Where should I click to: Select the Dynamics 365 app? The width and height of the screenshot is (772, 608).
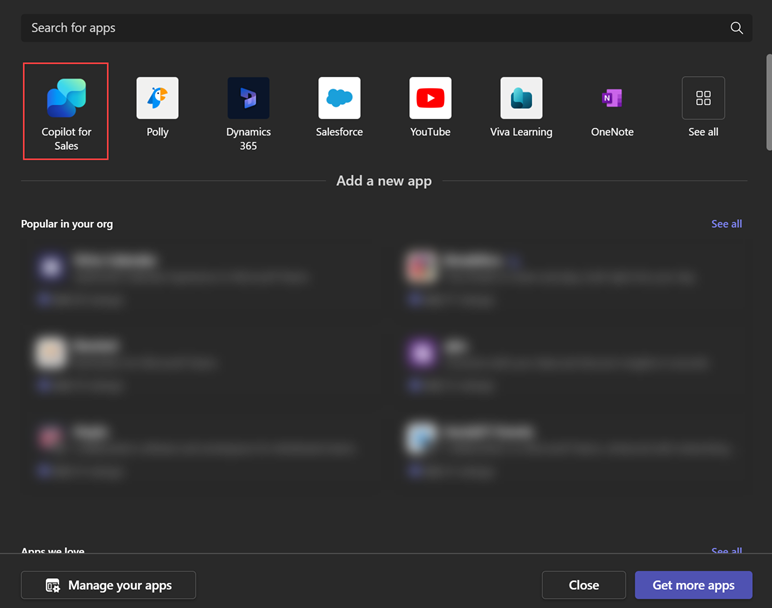coord(248,98)
